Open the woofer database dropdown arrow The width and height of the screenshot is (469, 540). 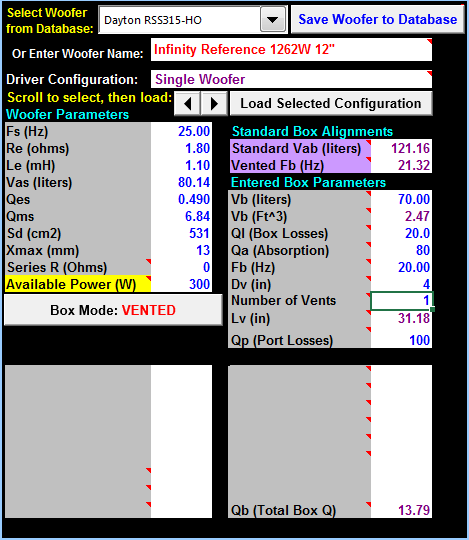(x=272, y=20)
